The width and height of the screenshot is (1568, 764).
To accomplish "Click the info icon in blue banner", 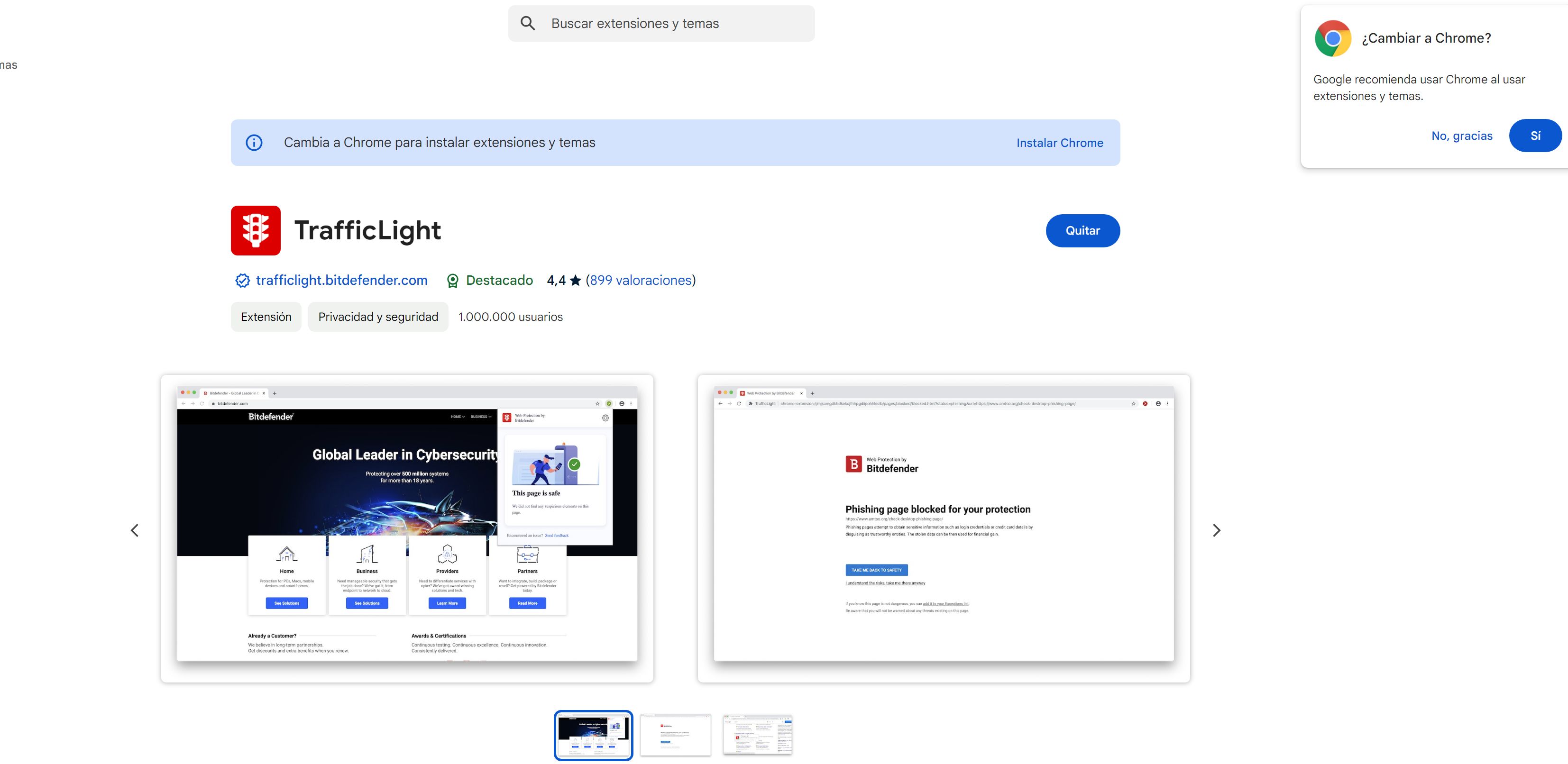I will point(254,142).
